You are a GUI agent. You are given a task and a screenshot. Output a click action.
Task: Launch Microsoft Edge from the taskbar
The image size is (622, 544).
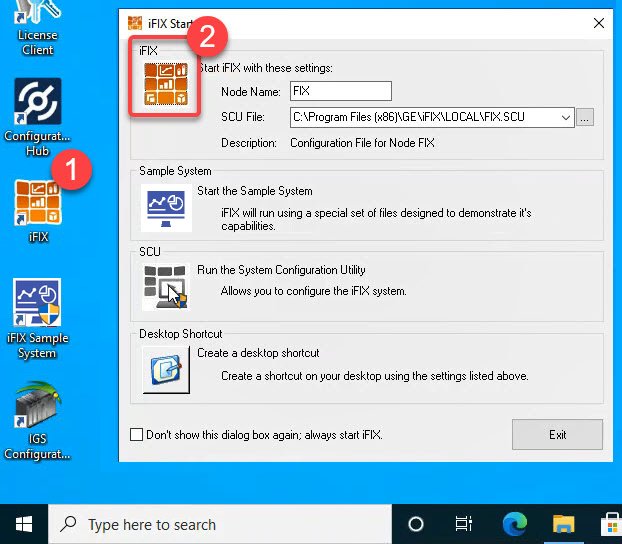click(514, 524)
